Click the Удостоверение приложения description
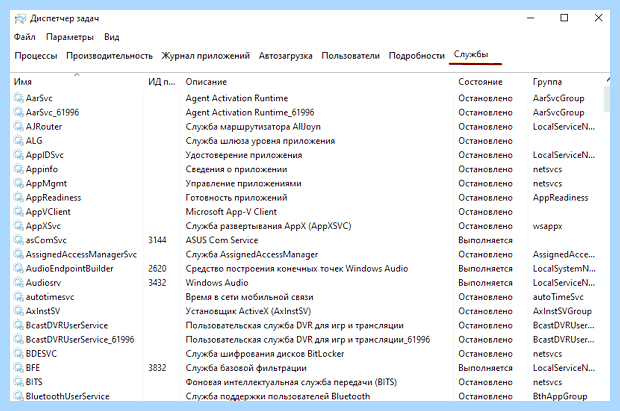This screenshot has width=620, height=411. pyautogui.click(x=244, y=155)
